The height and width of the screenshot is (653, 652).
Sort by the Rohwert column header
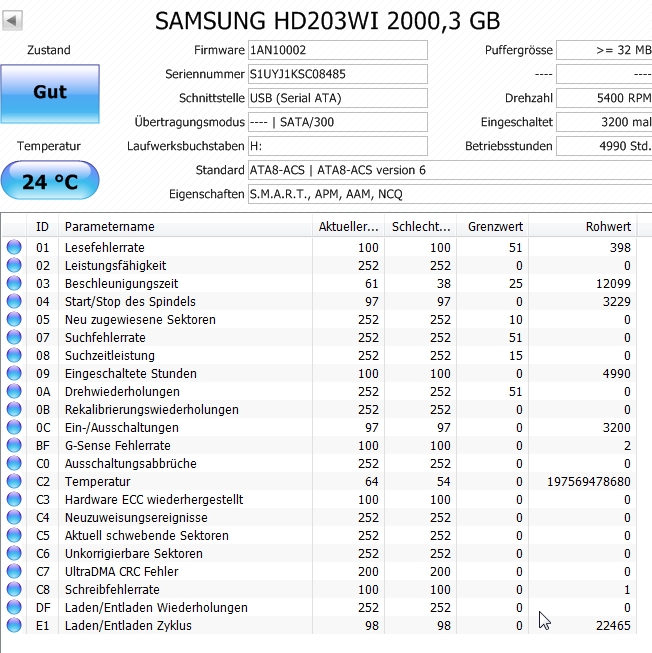(583, 227)
